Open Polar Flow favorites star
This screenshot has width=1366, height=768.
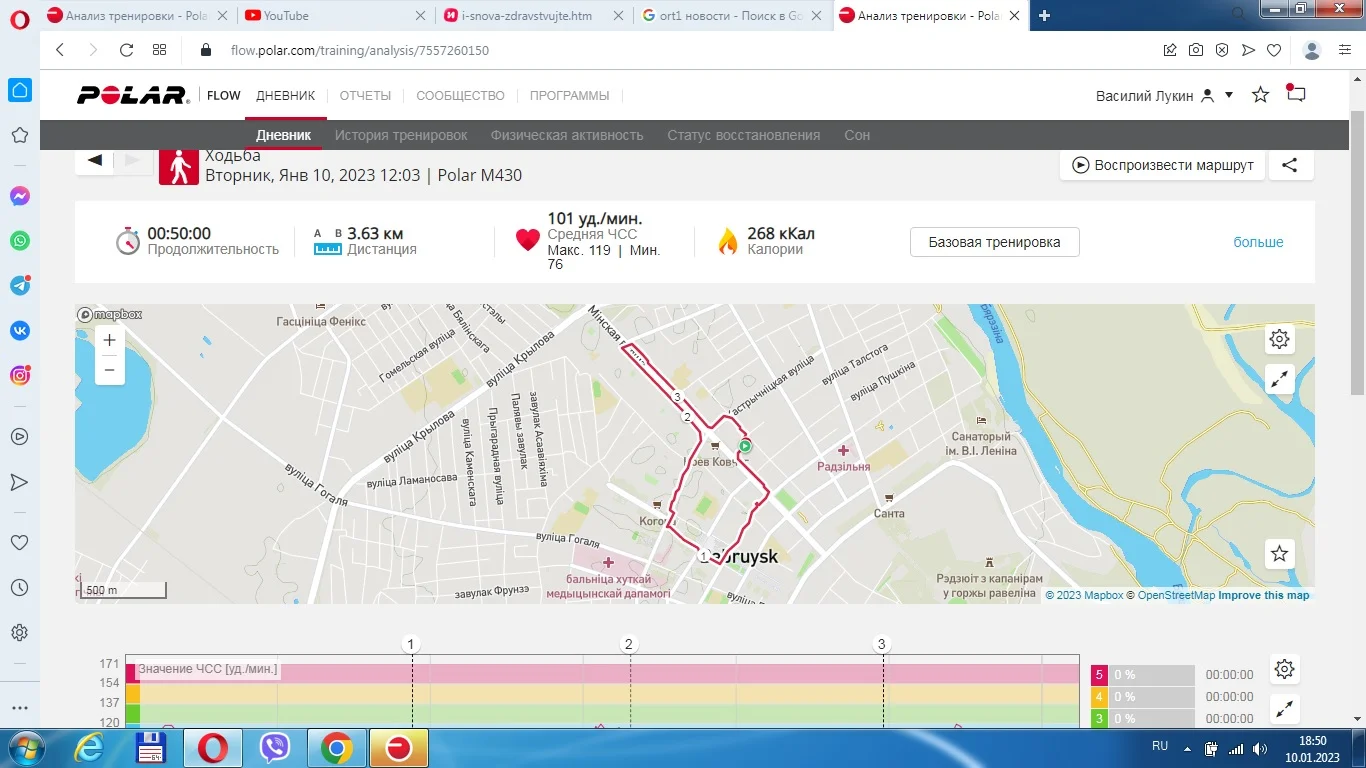pyautogui.click(x=1261, y=95)
